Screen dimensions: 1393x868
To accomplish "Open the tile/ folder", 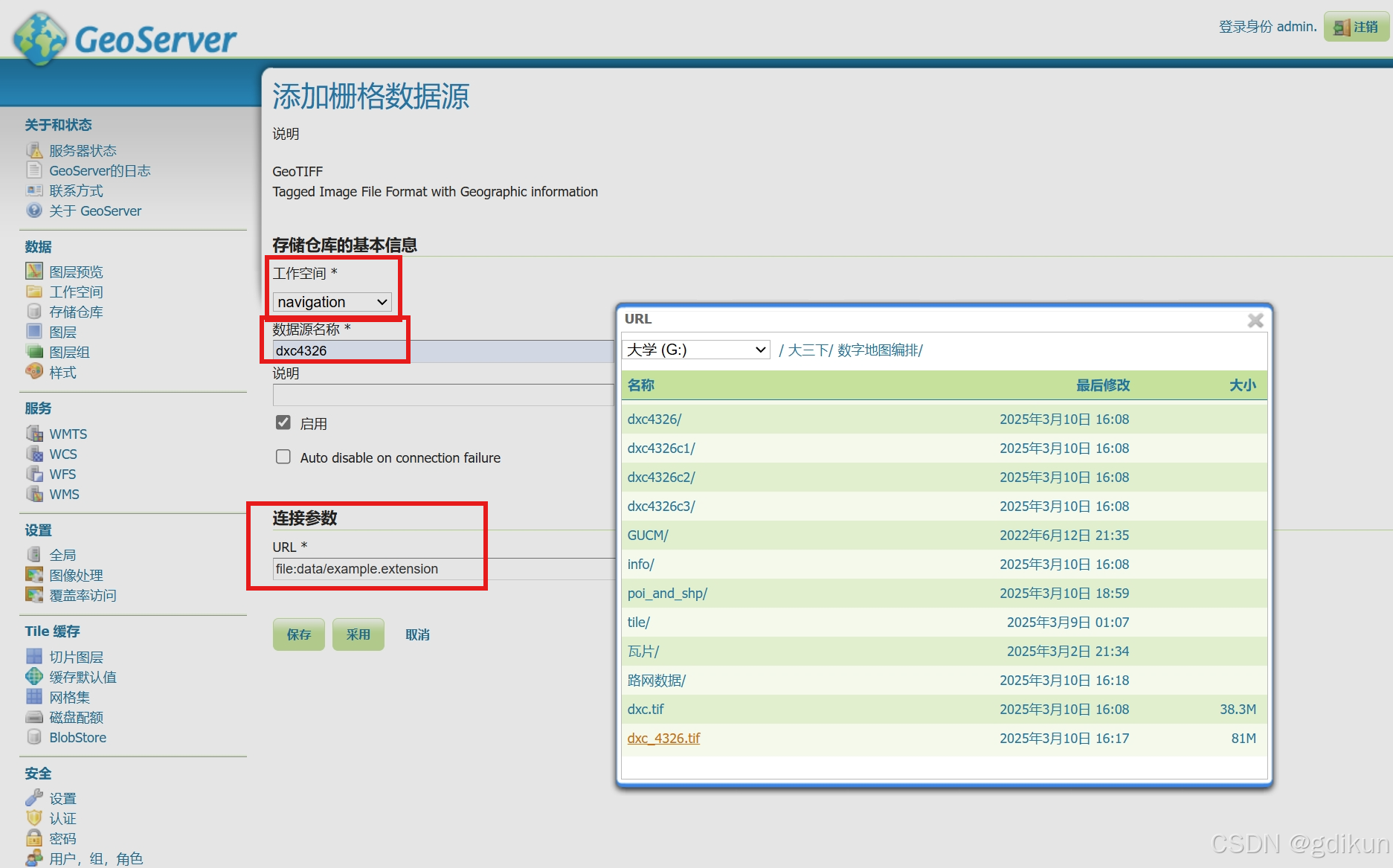I will tap(639, 623).
